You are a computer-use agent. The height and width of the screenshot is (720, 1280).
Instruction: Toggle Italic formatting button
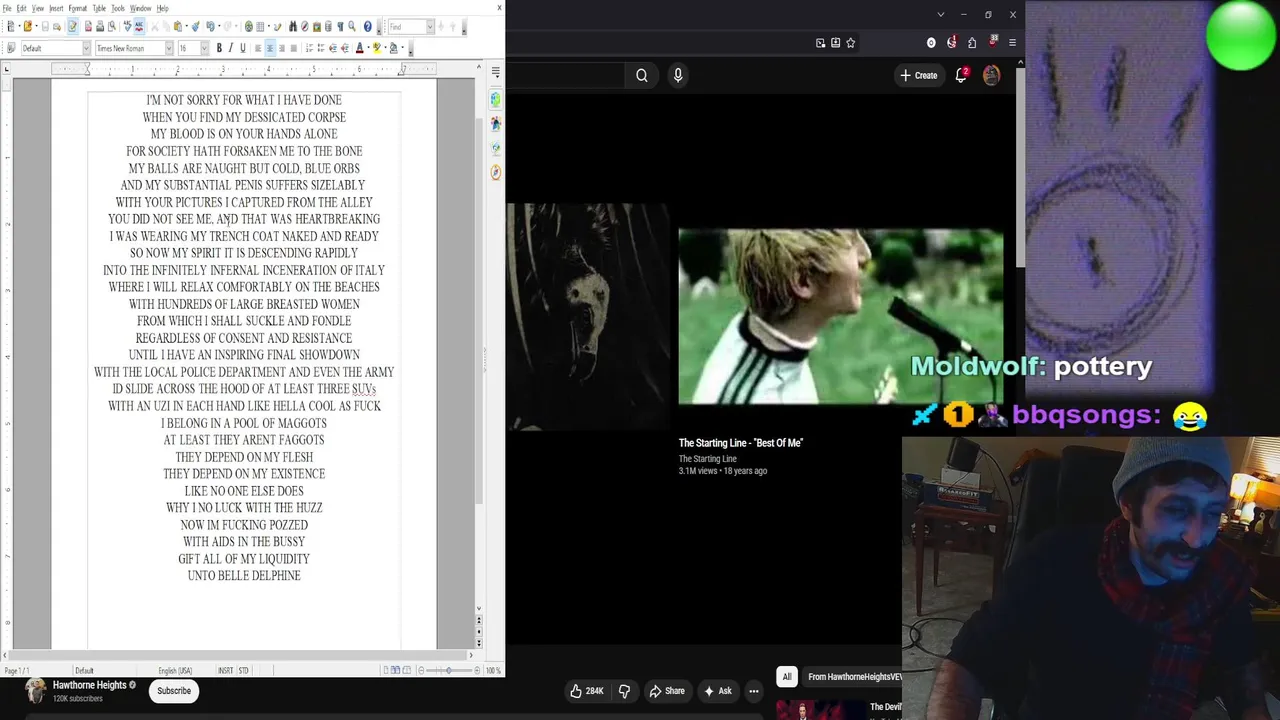click(x=231, y=48)
